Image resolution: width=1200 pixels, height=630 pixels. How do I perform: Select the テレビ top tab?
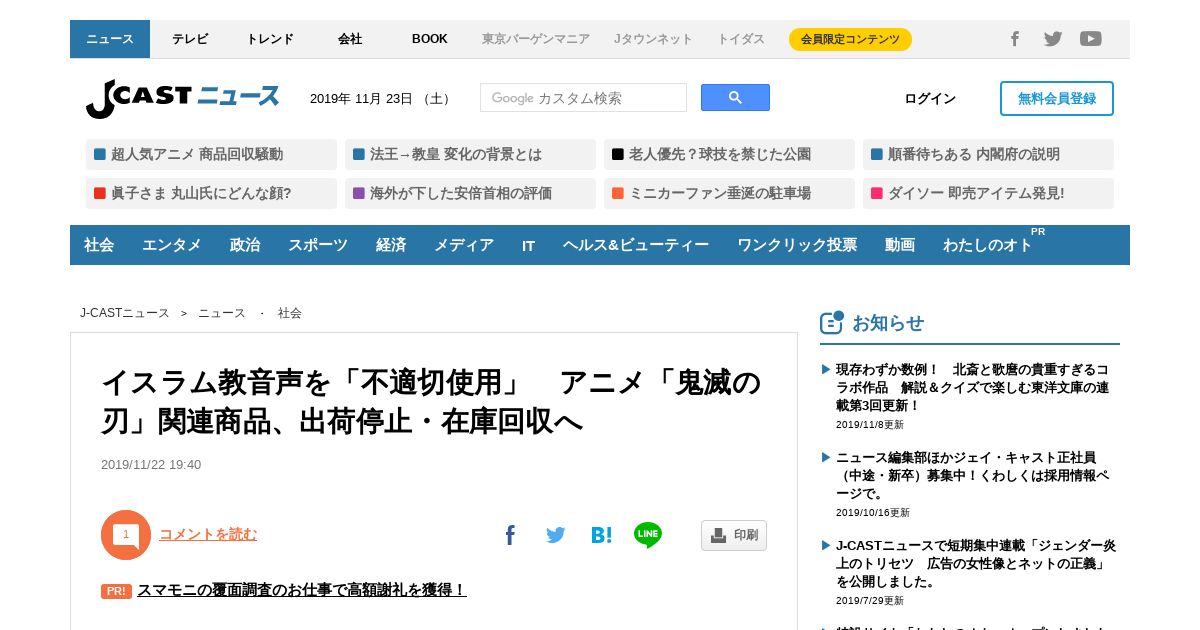point(190,39)
